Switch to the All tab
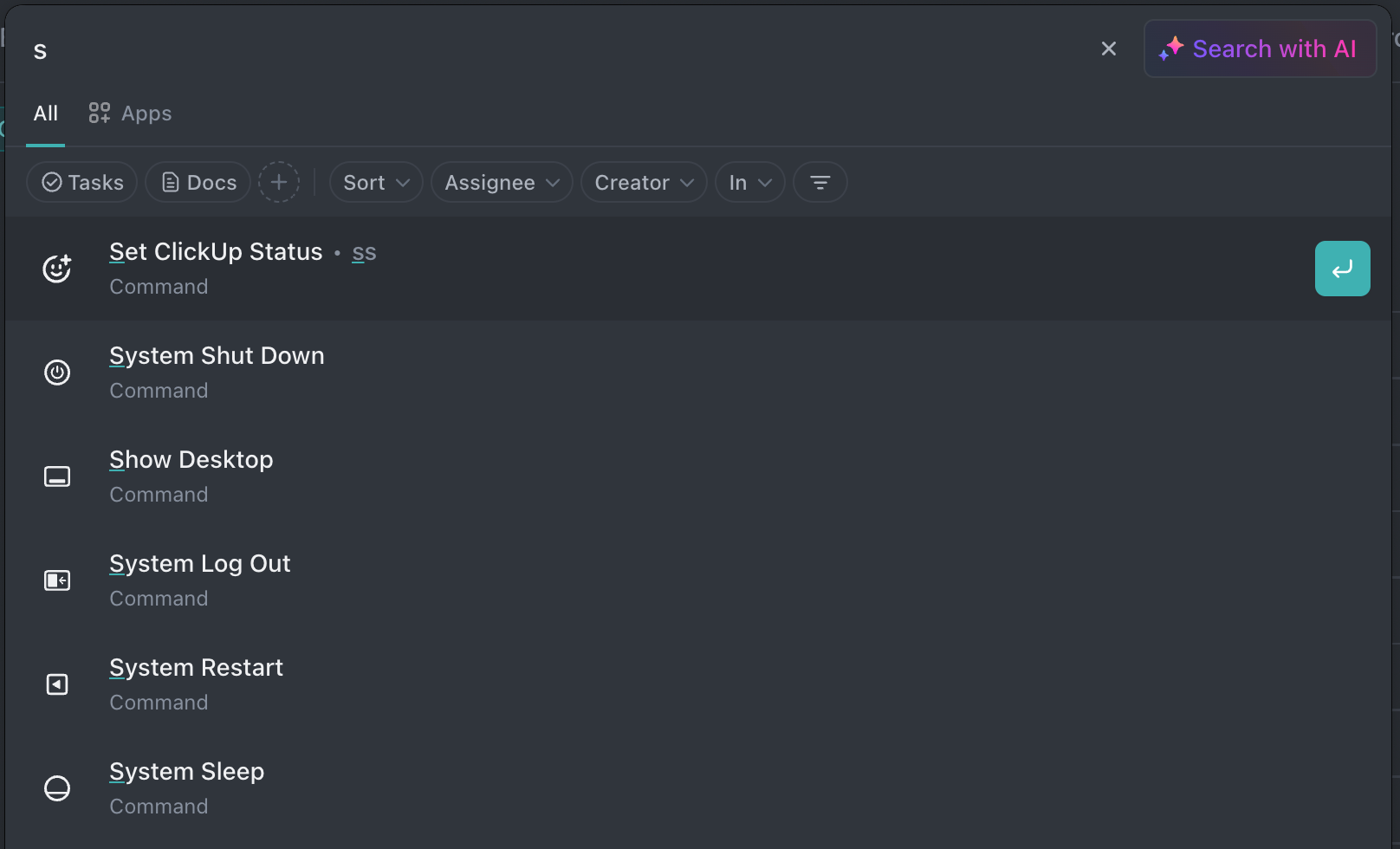The width and height of the screenshot is (1400, 849). coord(46,113)
